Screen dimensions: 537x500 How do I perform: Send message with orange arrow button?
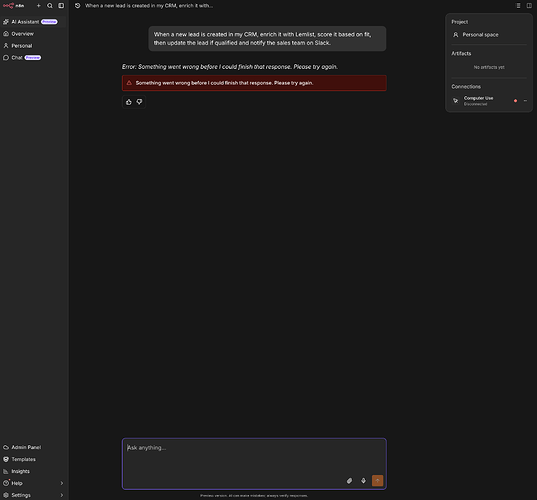click(377, 480)
